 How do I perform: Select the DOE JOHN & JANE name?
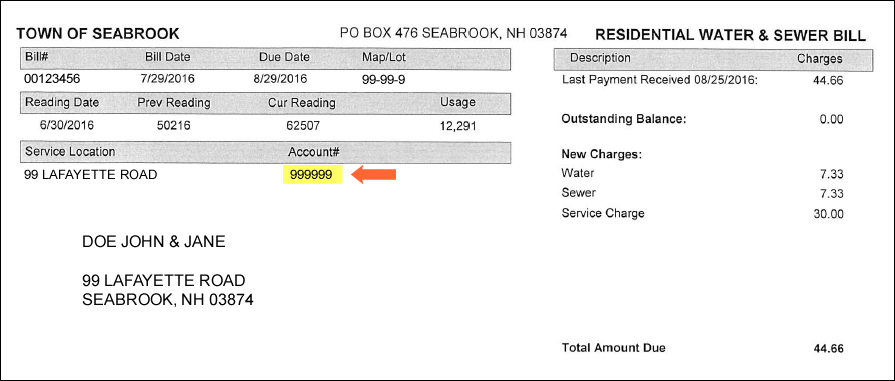pos(154,242)
